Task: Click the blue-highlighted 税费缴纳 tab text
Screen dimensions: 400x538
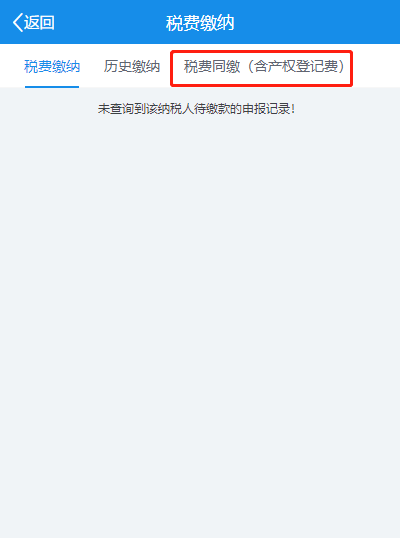Action: pyautogui.click(x=52, y=67)
